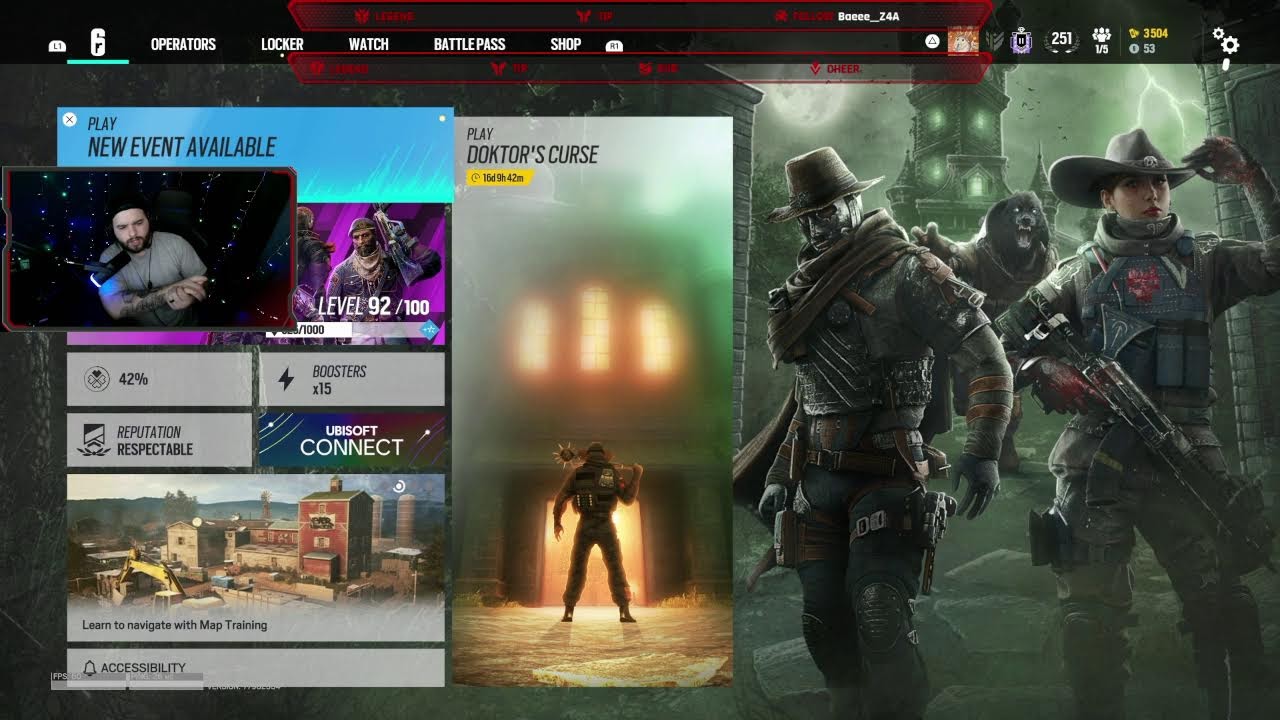View the purple rank emblem
1280x720 pixels.
click(1019, 41)
